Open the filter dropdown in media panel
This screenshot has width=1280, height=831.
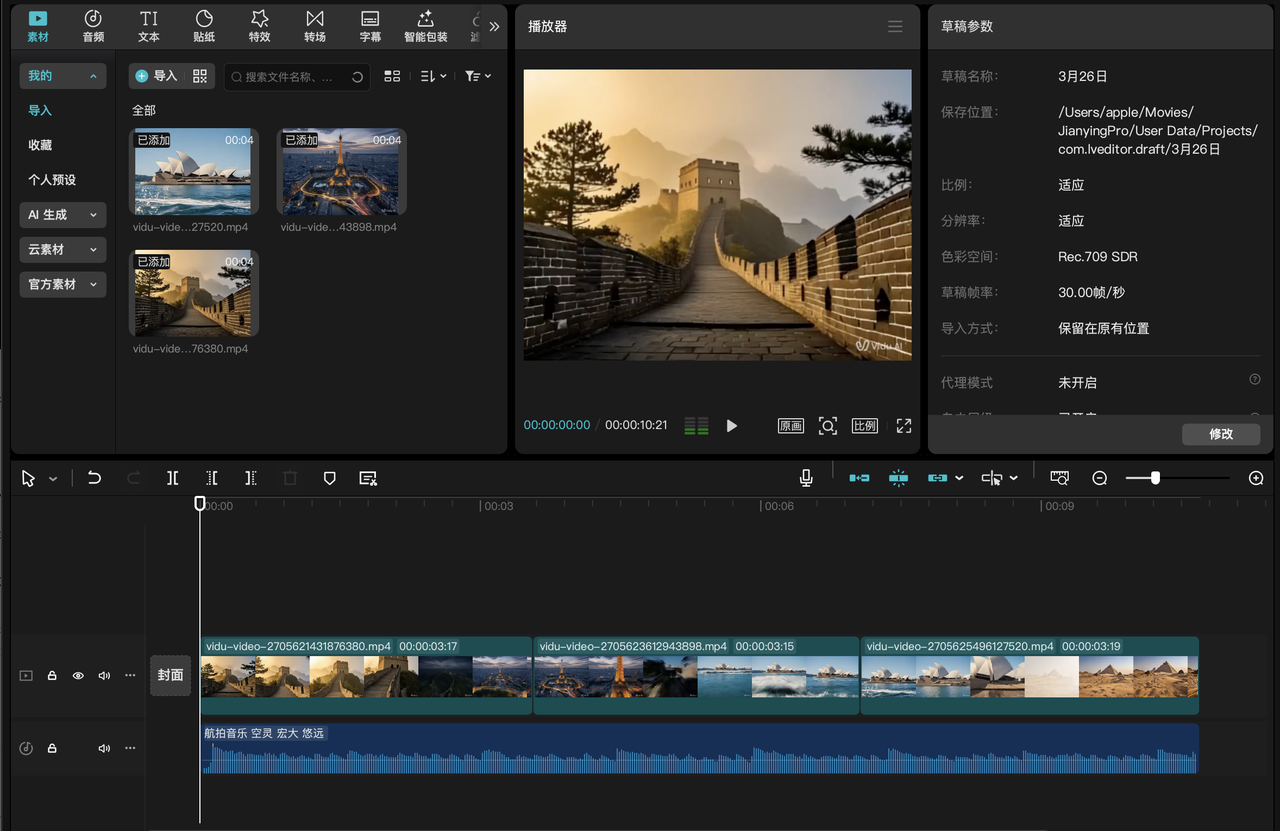click(x=477, y=76)
